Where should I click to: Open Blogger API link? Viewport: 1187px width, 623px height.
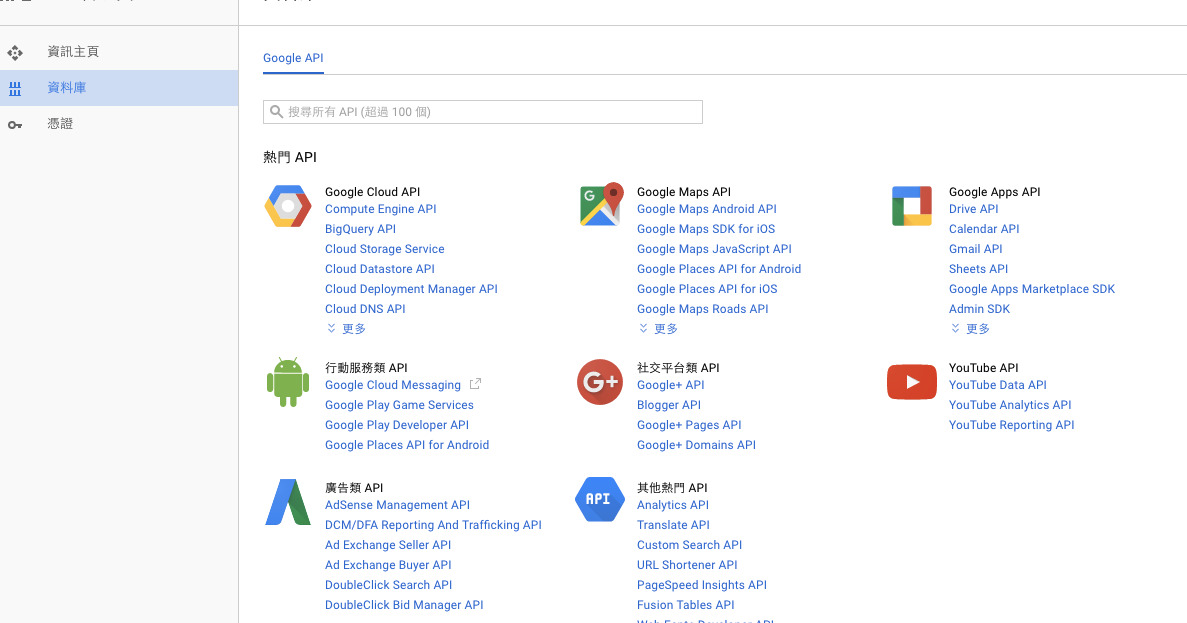669,405
